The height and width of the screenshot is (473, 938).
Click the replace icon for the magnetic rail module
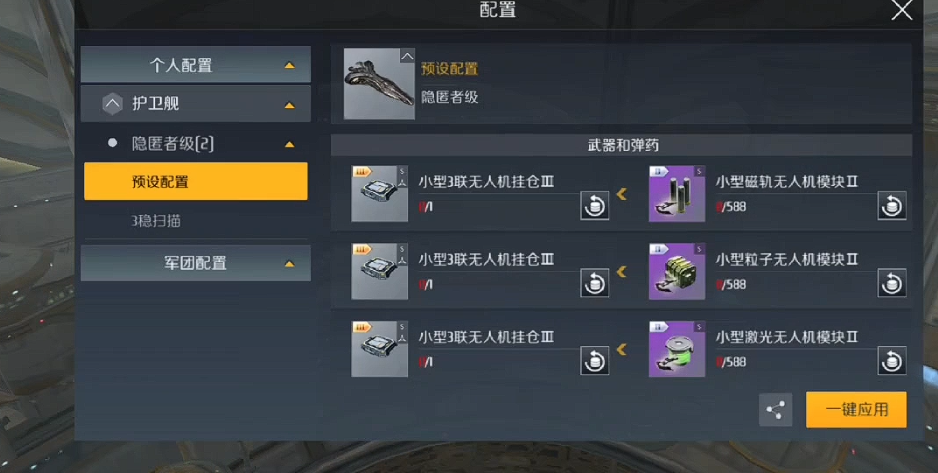[x=891, y=206]
